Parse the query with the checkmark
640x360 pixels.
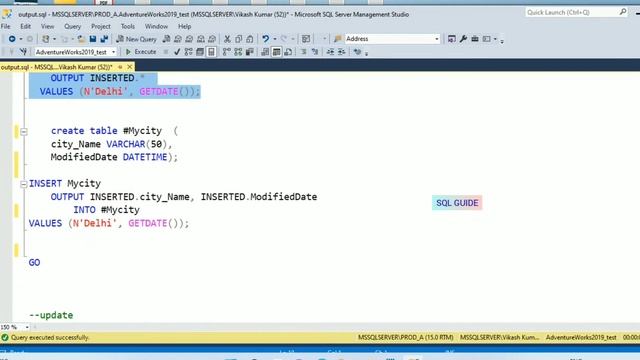click(x=177, y=52)
